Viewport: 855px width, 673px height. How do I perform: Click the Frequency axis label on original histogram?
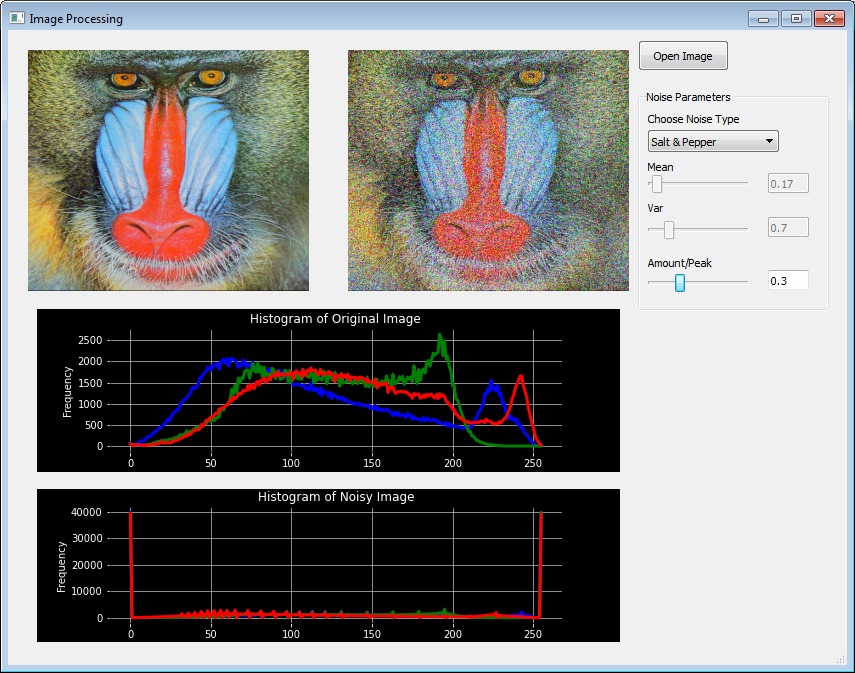click(65, 390)
